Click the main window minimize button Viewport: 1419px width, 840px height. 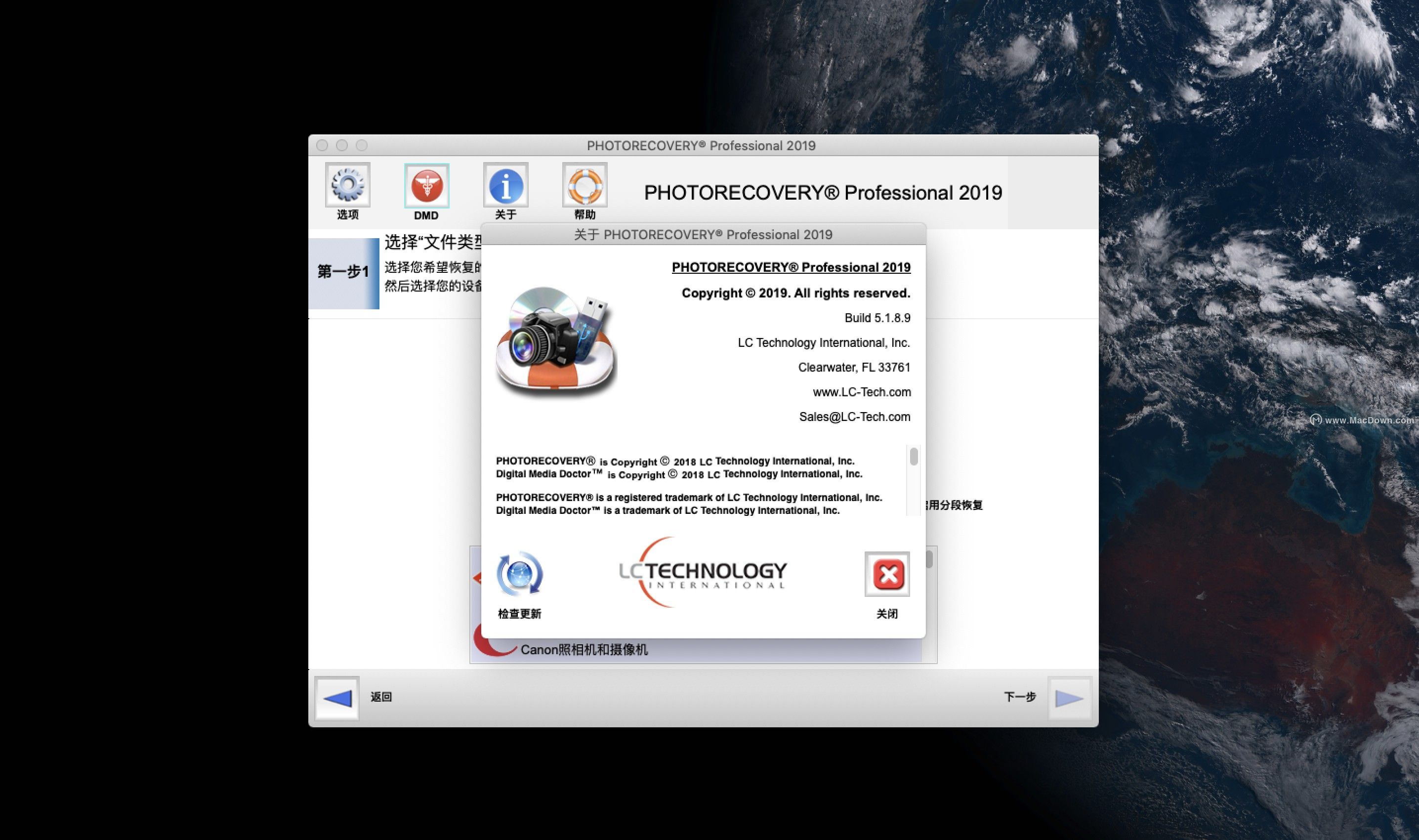[x=342, y=145]
